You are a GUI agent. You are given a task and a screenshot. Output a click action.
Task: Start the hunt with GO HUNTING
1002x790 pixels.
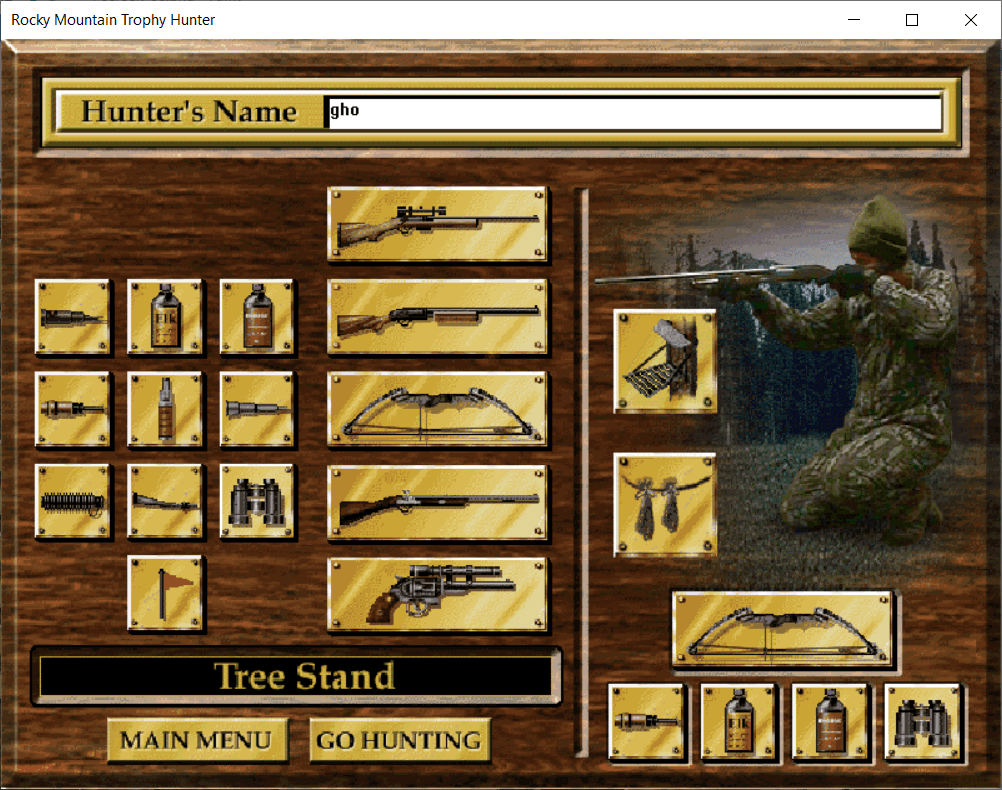coord(399,740)
